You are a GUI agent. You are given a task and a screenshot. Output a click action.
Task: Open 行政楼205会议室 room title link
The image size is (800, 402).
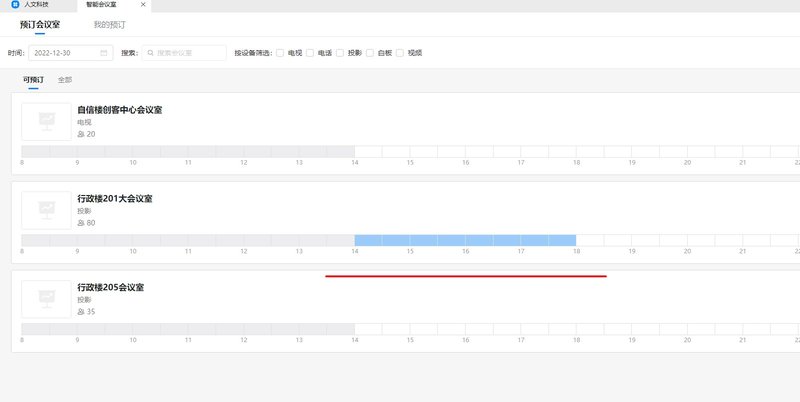pos(111,287)
